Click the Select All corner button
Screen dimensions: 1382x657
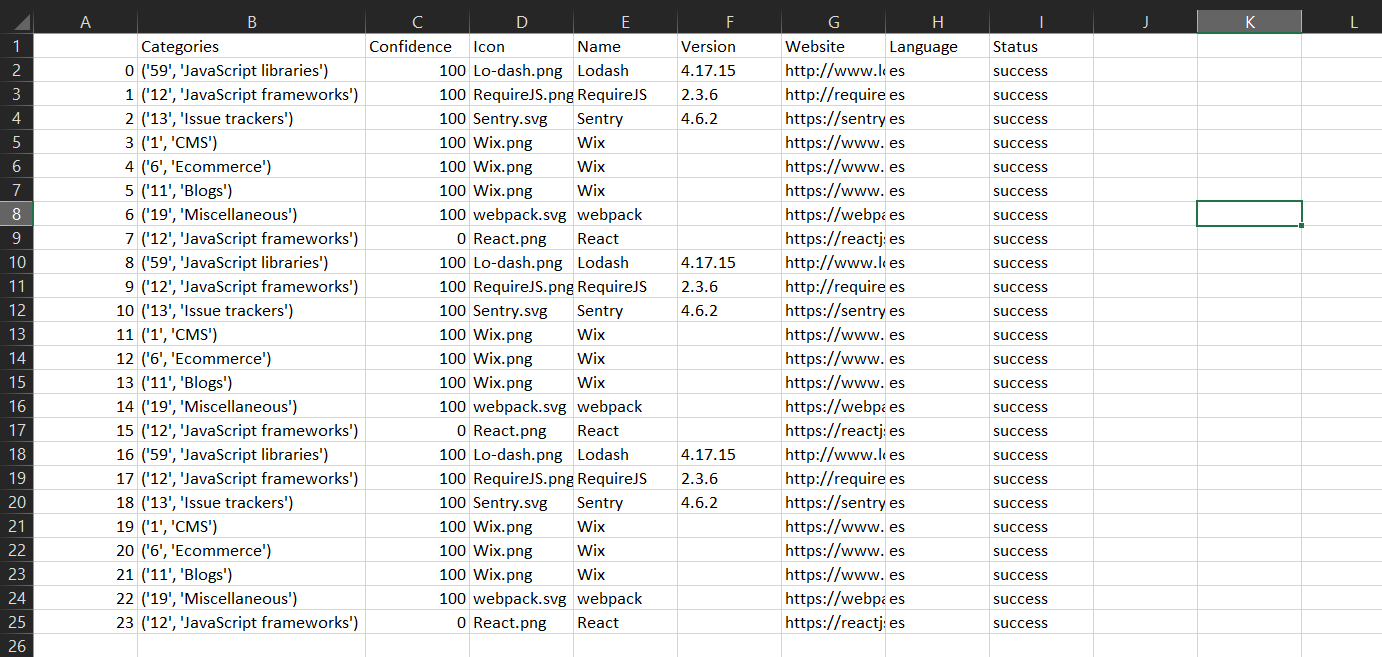pos(16,22)
